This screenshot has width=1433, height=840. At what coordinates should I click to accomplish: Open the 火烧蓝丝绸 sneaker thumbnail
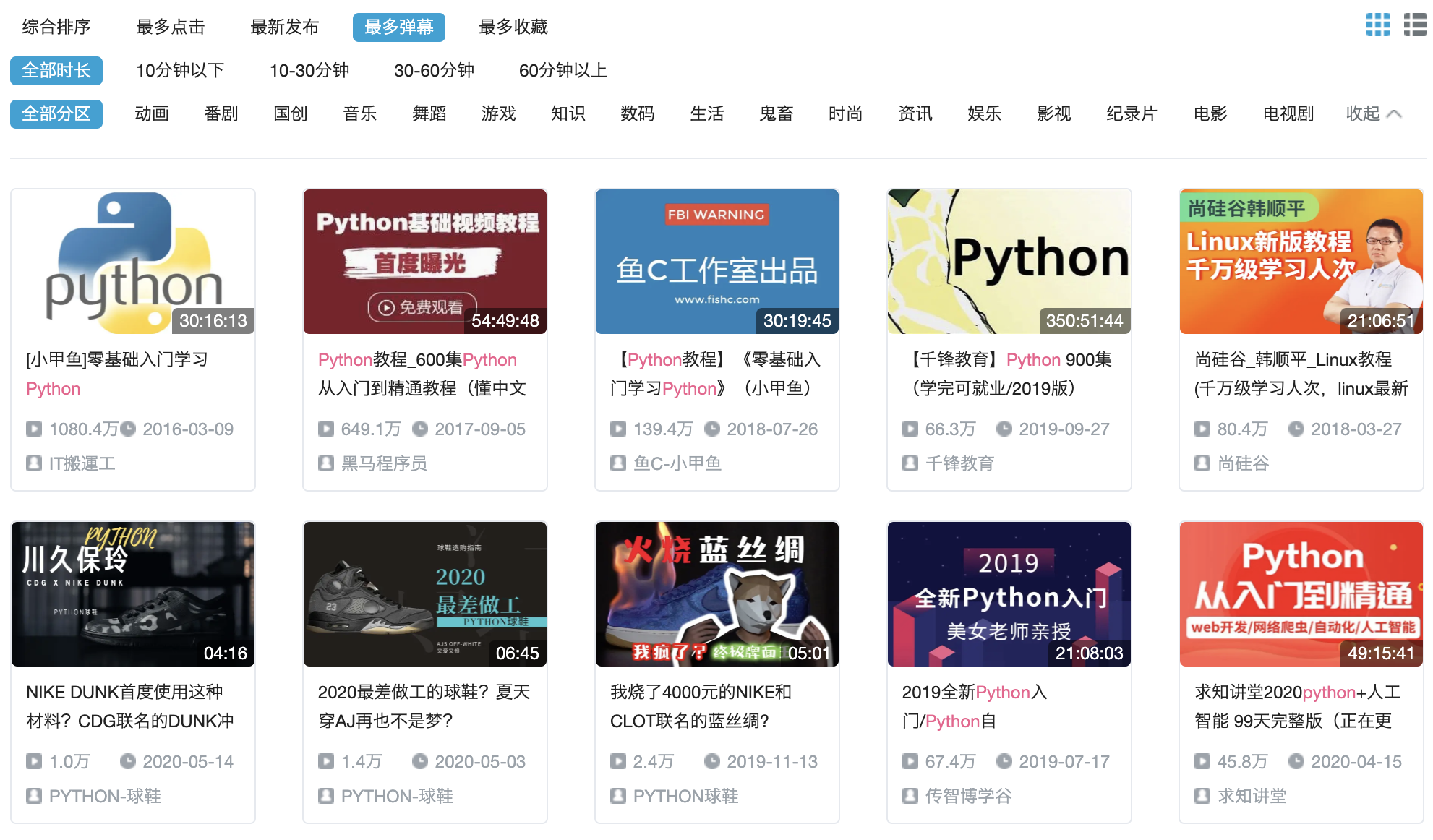717,594
